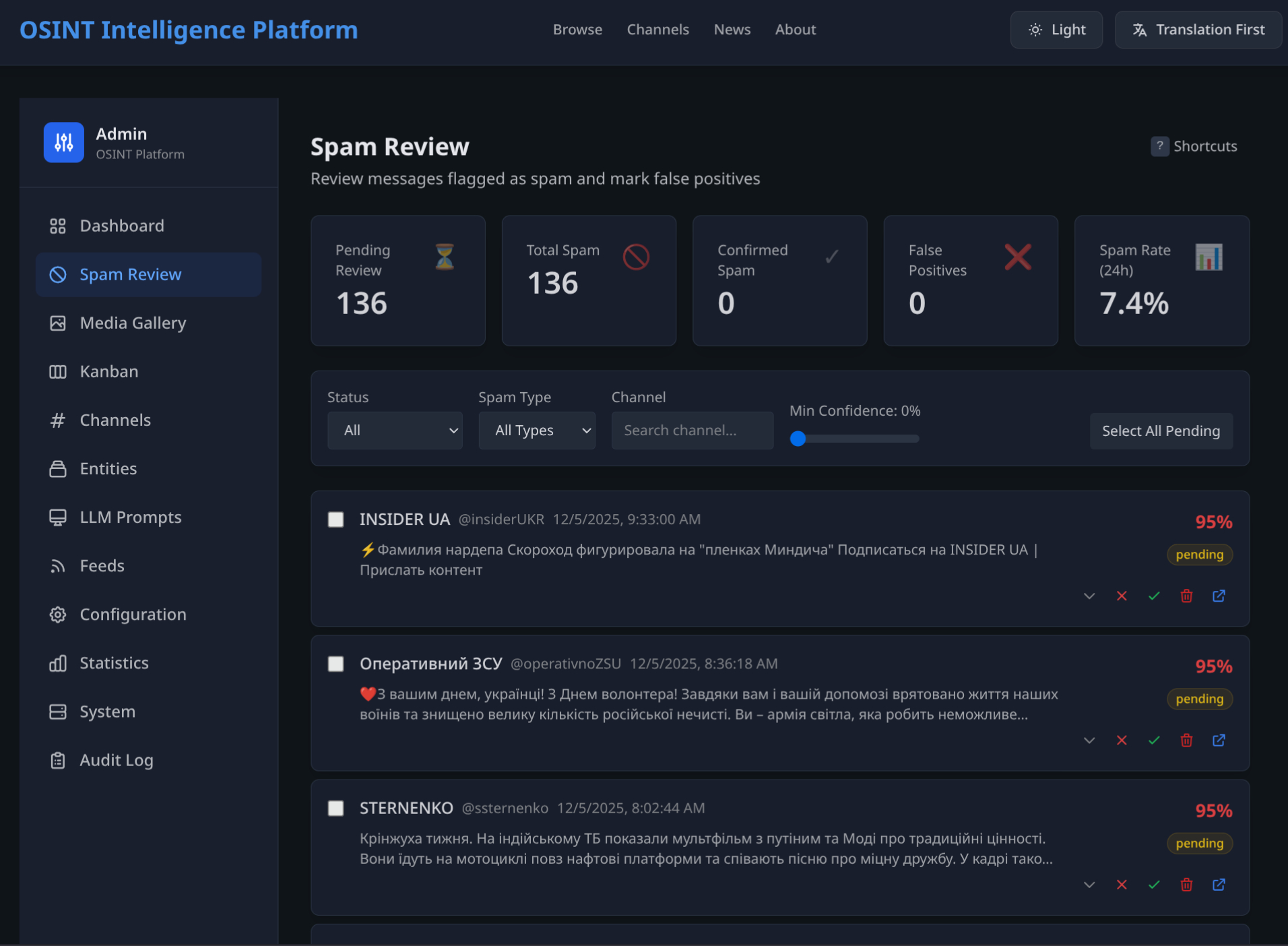Click red X icon on Оперативний ЗСУ message

[1122, 740]
